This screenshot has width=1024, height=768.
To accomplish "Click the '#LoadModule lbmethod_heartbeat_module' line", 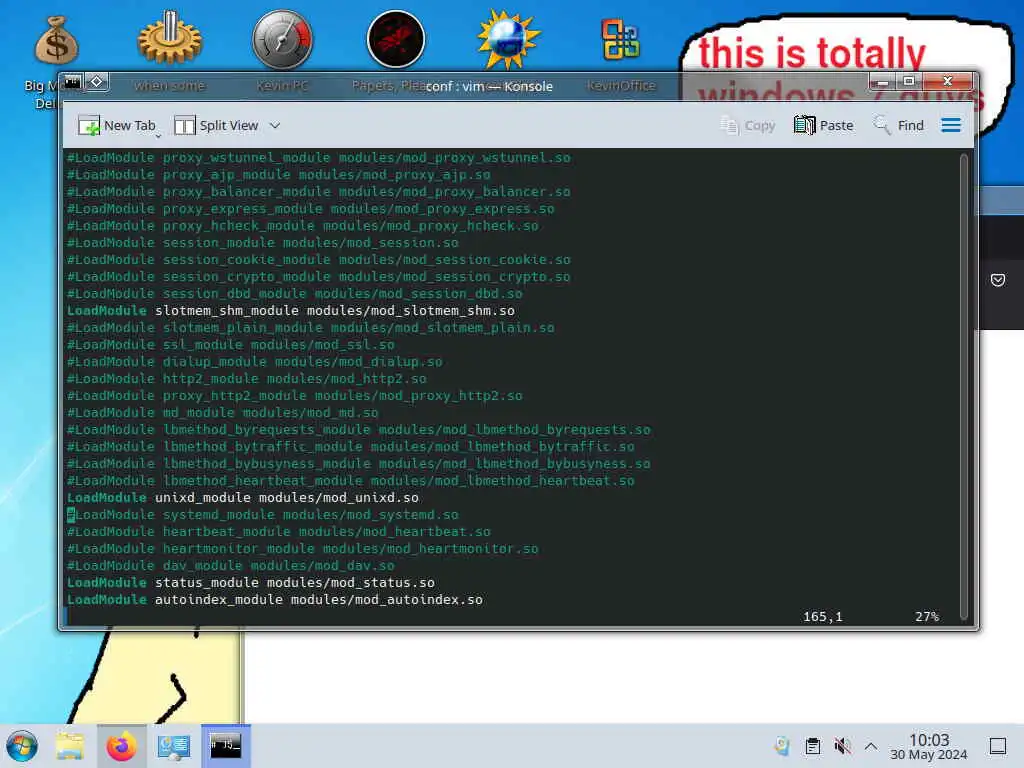I will [x=351, y=481].
